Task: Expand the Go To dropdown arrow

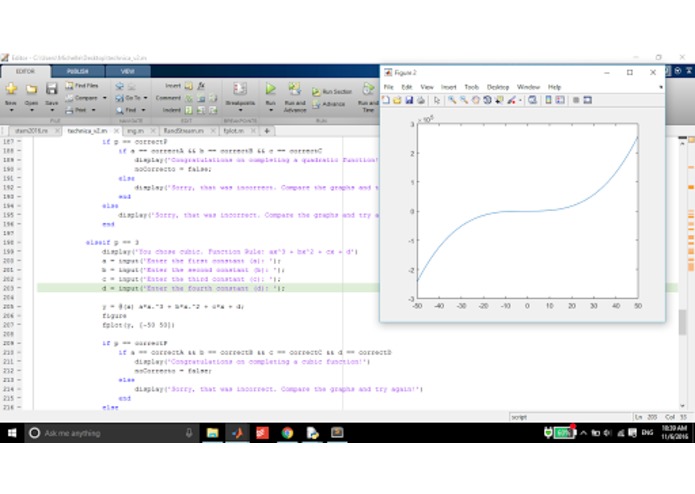Action: (x=145, y=97)
